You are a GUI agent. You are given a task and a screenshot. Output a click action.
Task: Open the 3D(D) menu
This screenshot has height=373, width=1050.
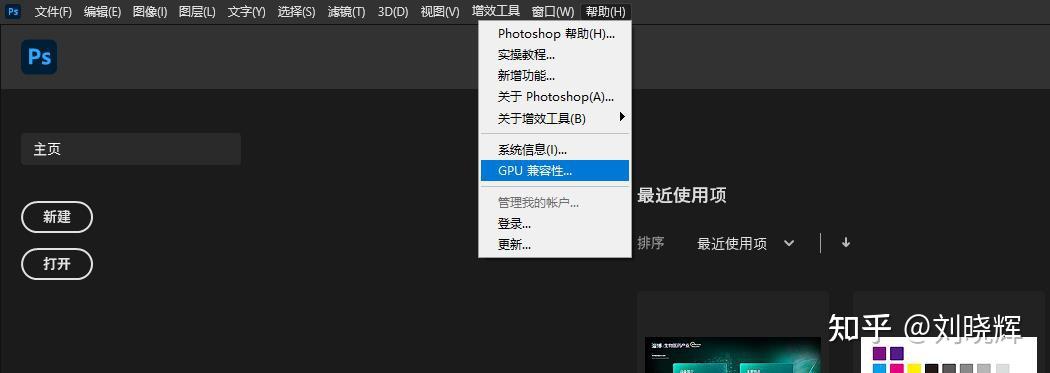click(x=393, y=12)
